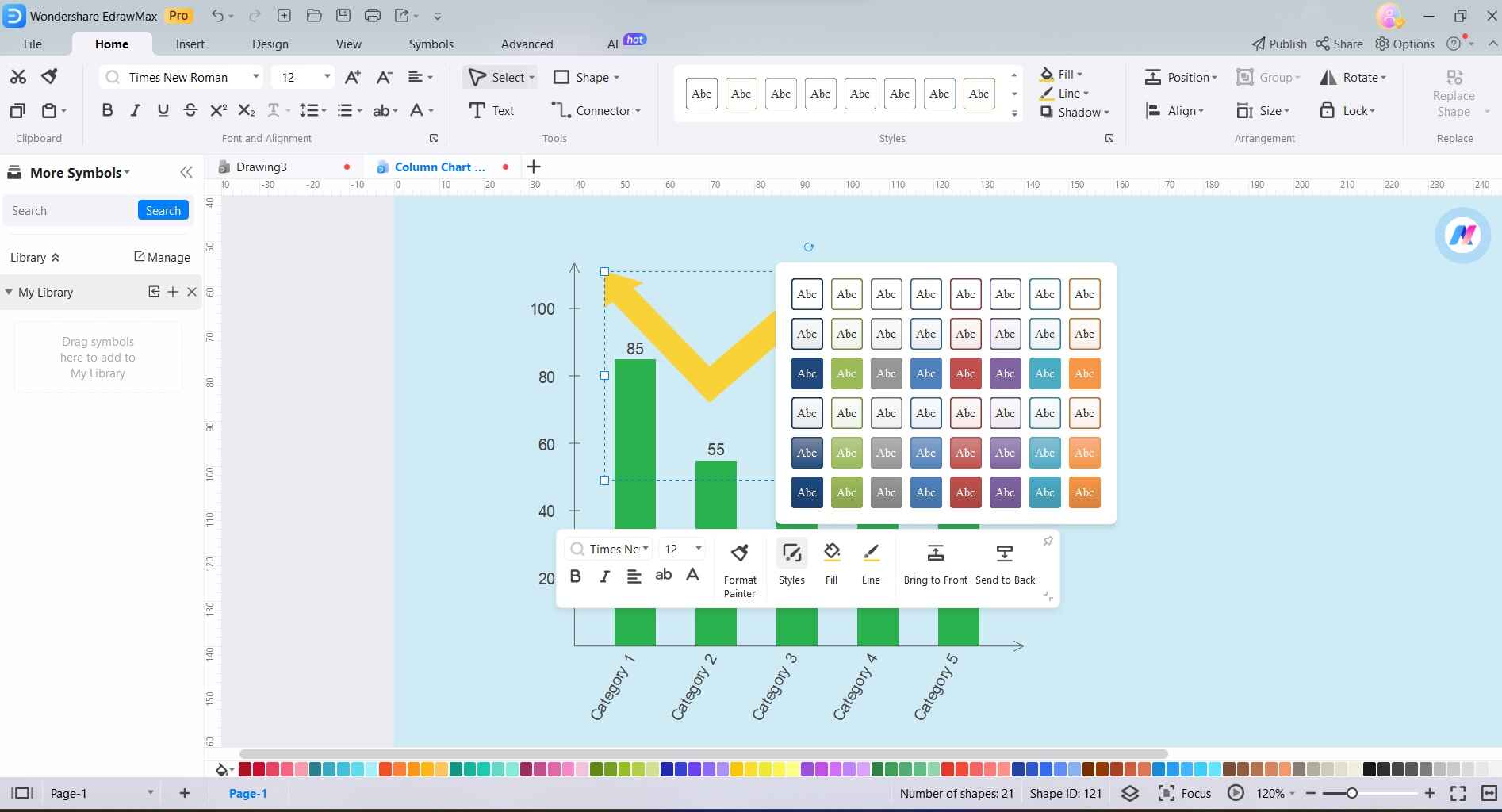Screen dimensions: 1502x812
Task: Switch to the View tab
Action: pyautogui.click(x=348, y=44)
